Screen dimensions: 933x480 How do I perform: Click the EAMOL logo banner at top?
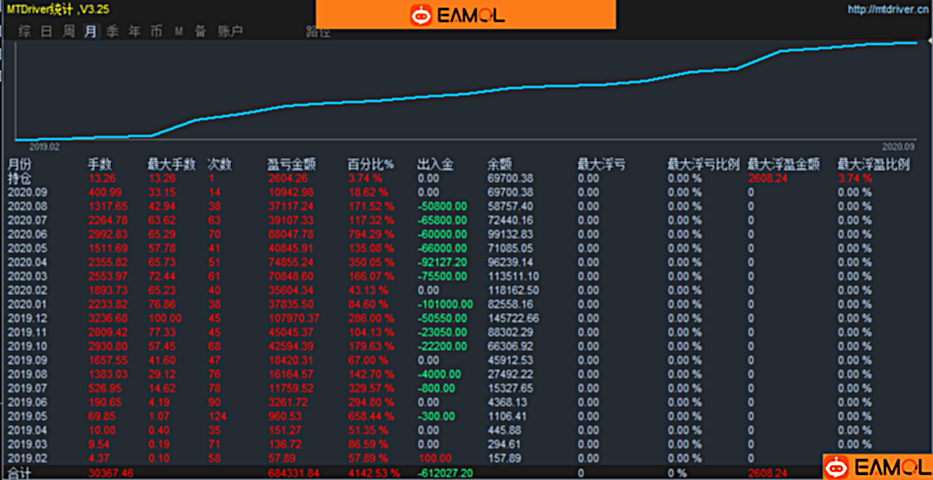click(x=465, y=14)
